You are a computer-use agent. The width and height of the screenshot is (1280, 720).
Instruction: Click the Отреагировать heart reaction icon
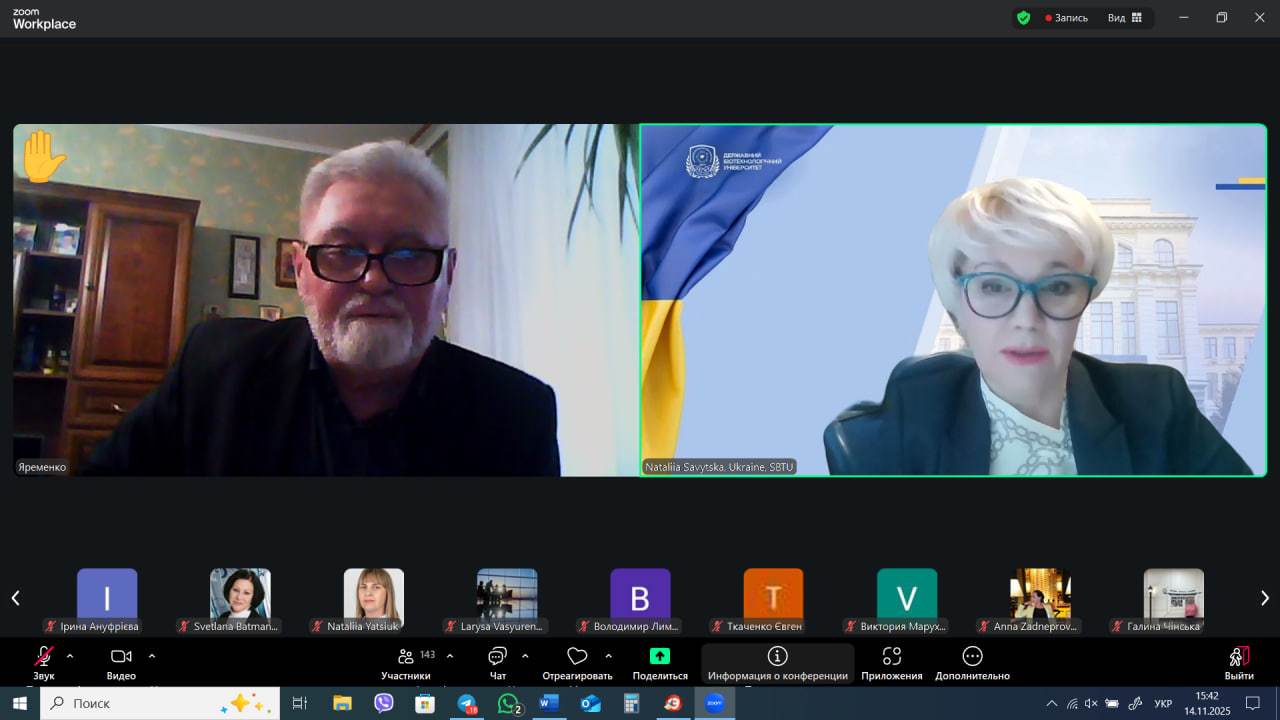tap(577, 657)
